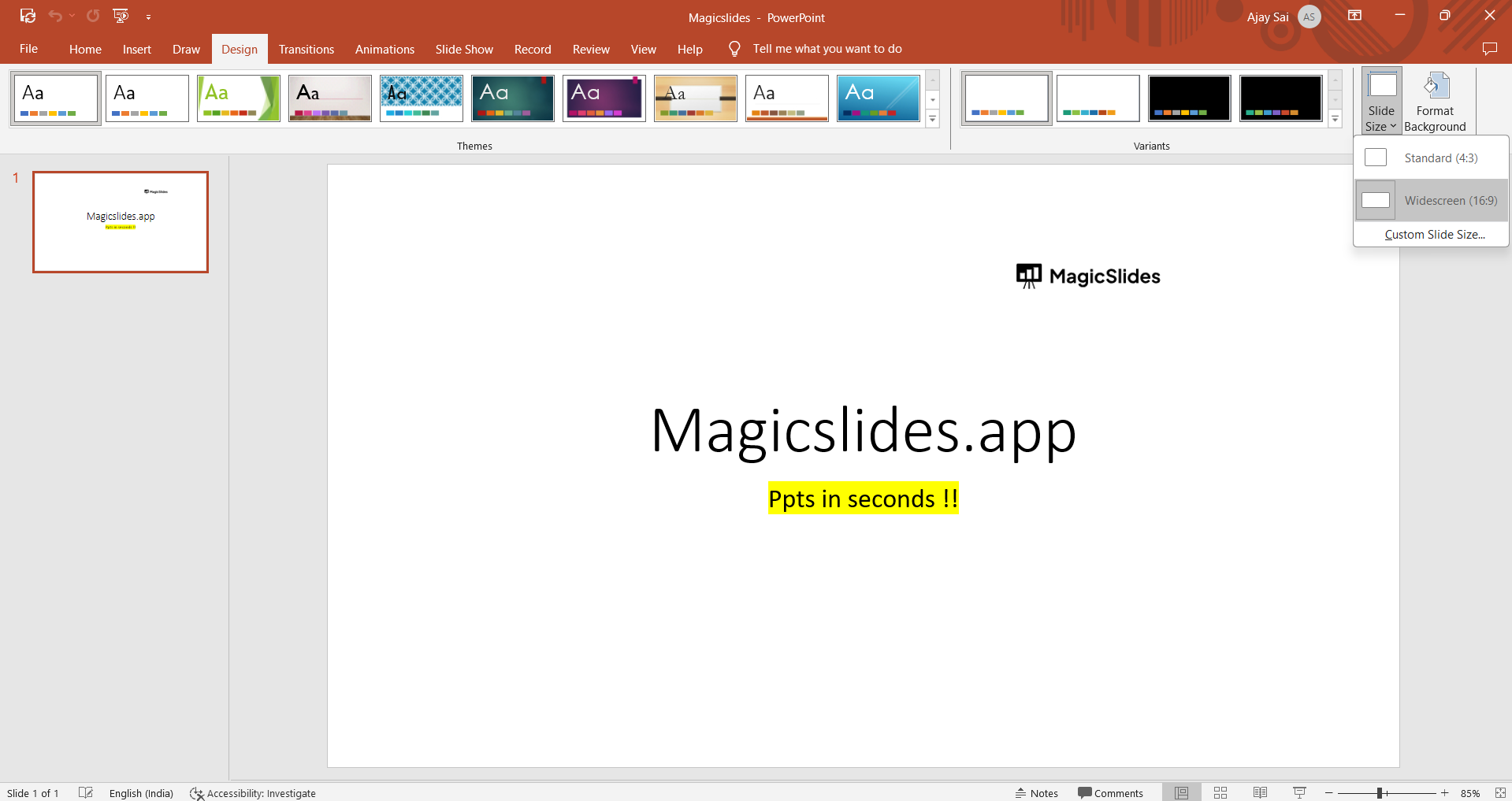Viewport: 1512px width, 801px height.
Task: Switch to Reading View
Action: [x=1260, y=793]
